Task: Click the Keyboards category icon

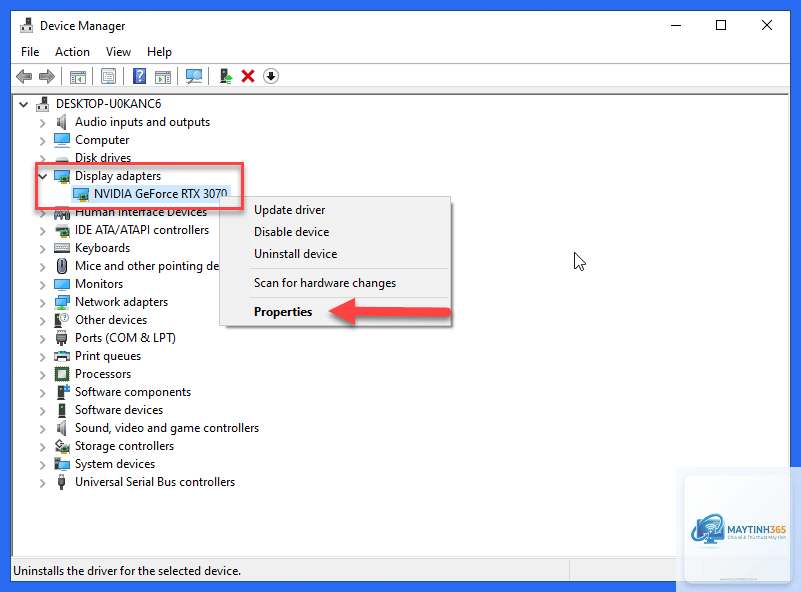Action: point(62,248)
